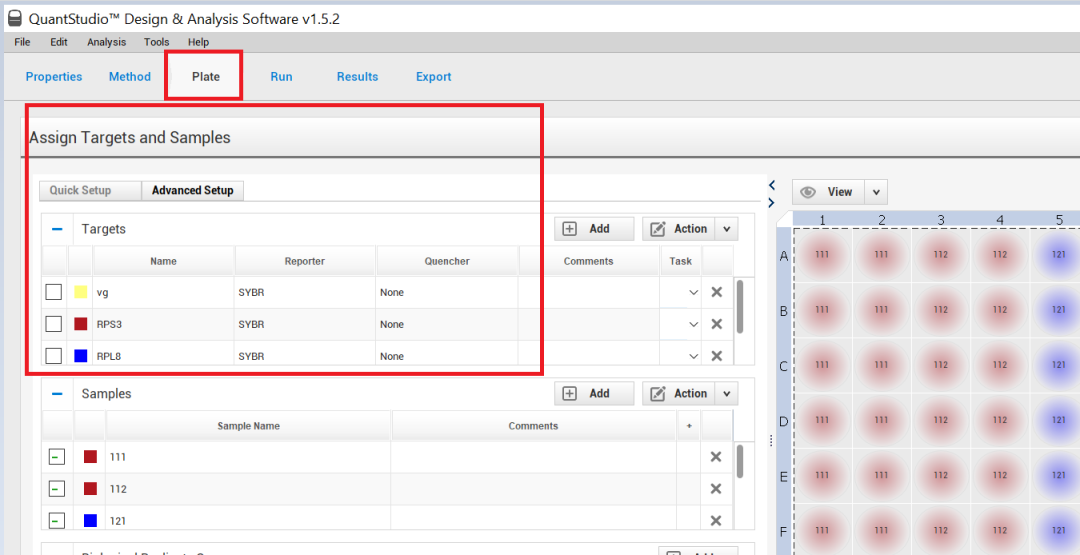Select plate column header 3
The width and height of the screenshot is (1080, 555).
coord(941,220)
